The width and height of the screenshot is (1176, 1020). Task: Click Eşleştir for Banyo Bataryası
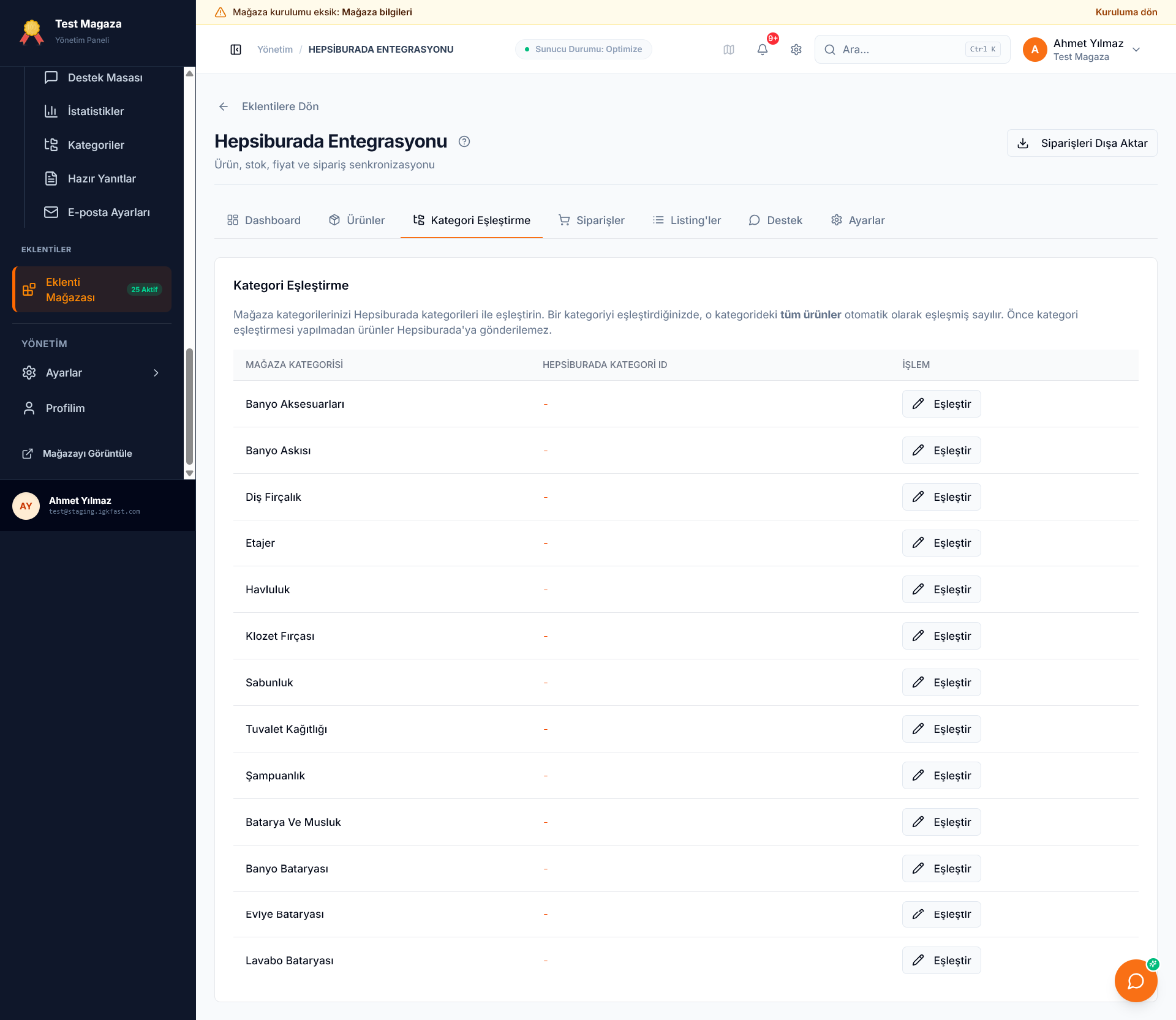pos(941,869)
